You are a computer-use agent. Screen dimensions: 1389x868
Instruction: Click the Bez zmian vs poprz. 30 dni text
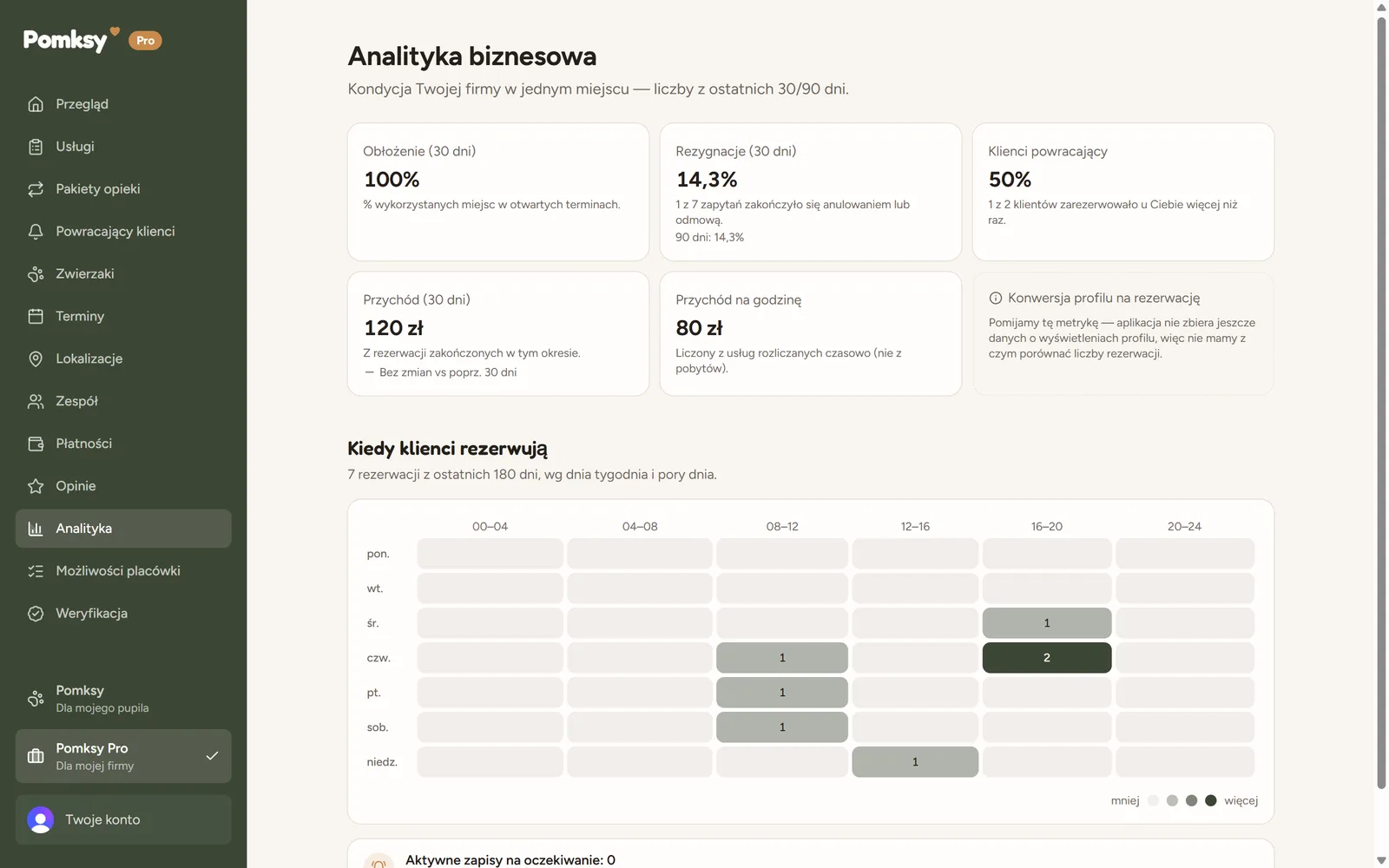click(448, 372)
